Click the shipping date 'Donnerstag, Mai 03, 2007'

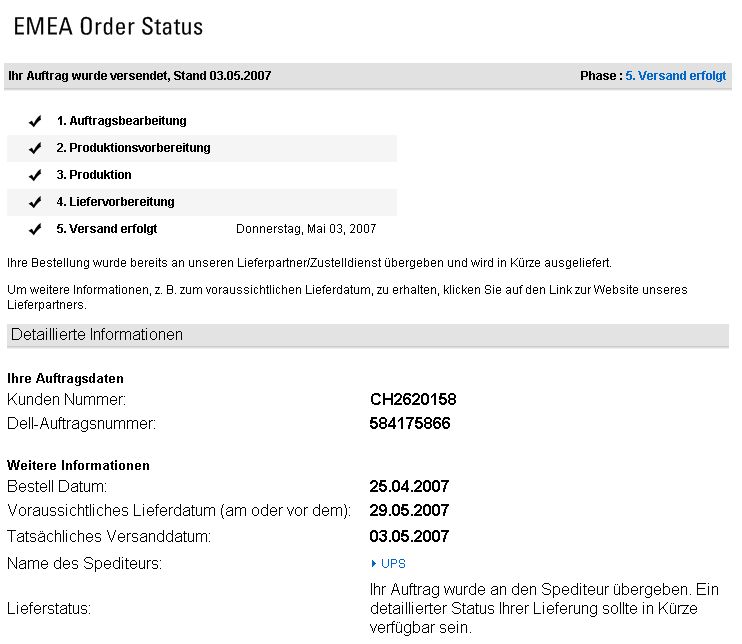tap(306, 229)
